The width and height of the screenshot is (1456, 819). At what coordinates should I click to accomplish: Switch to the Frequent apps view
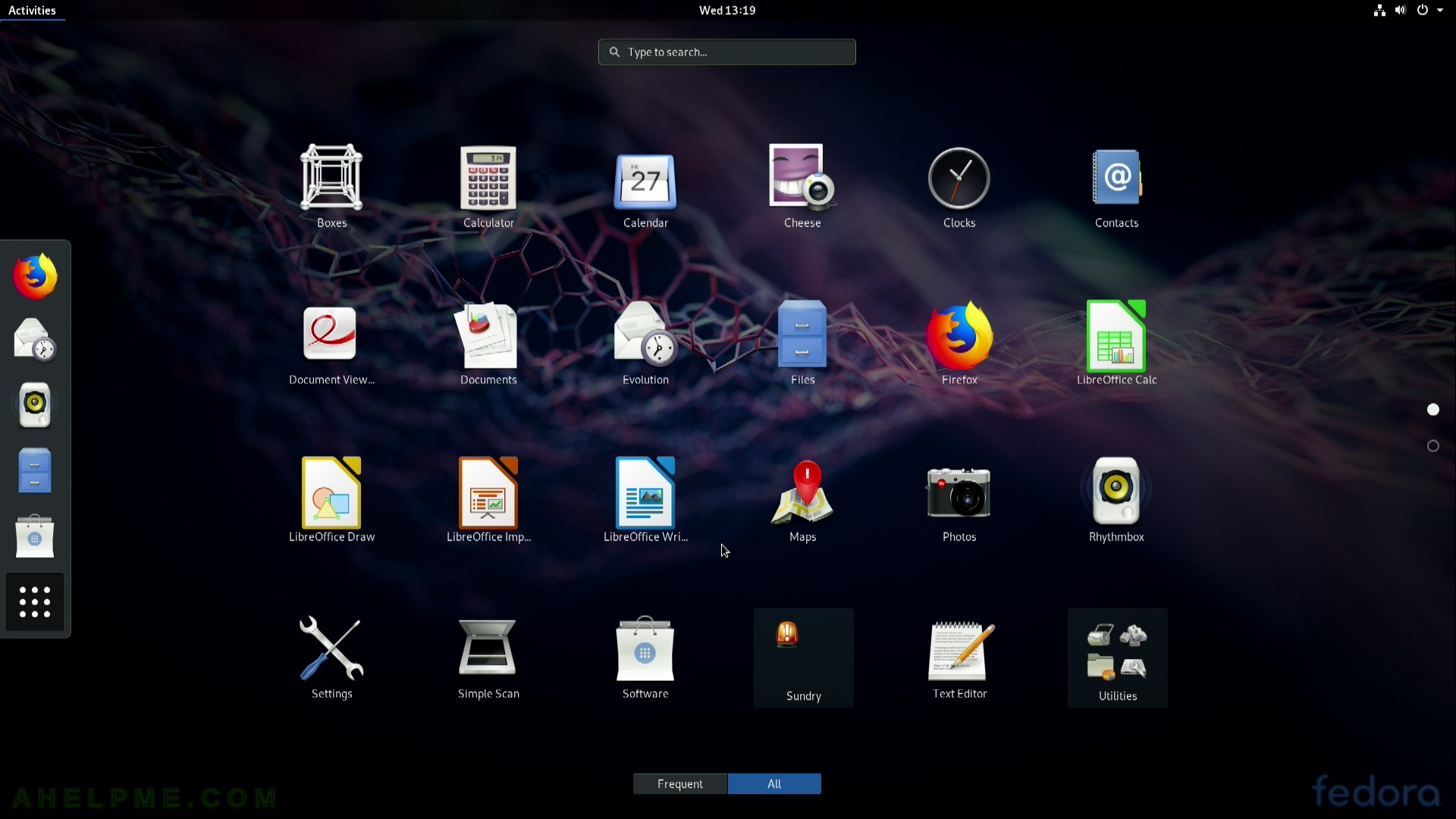coord(680,783)
